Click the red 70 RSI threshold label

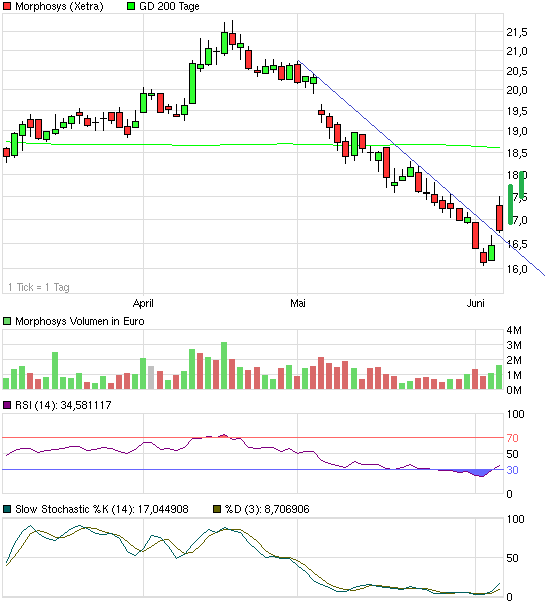[513, 438]
